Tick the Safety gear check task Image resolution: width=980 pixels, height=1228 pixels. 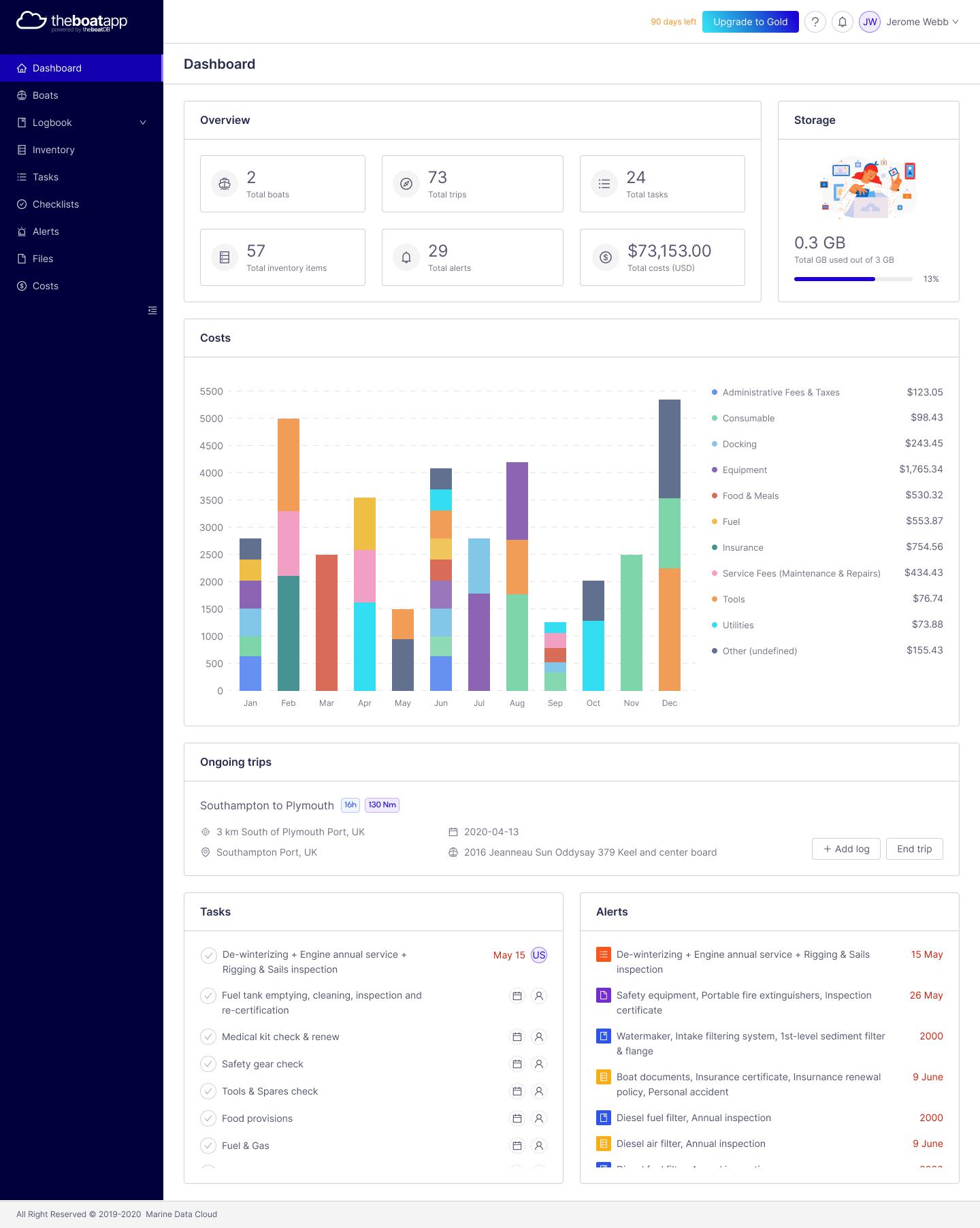208,1064
